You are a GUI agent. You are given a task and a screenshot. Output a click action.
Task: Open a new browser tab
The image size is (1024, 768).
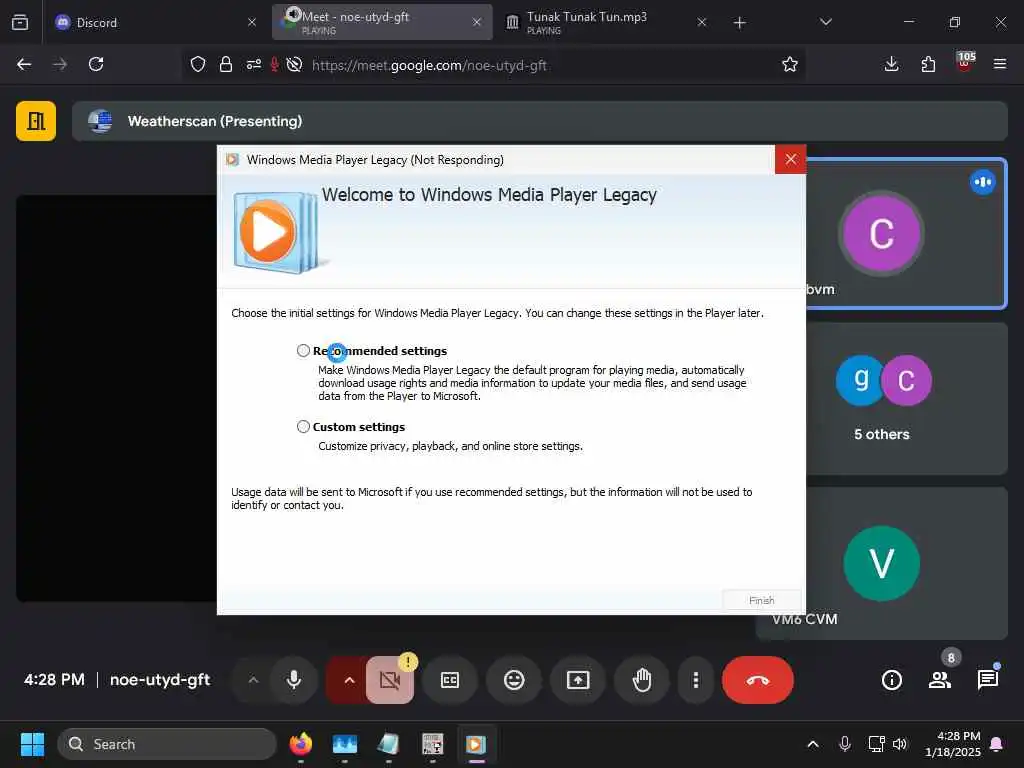coord(739,23)
